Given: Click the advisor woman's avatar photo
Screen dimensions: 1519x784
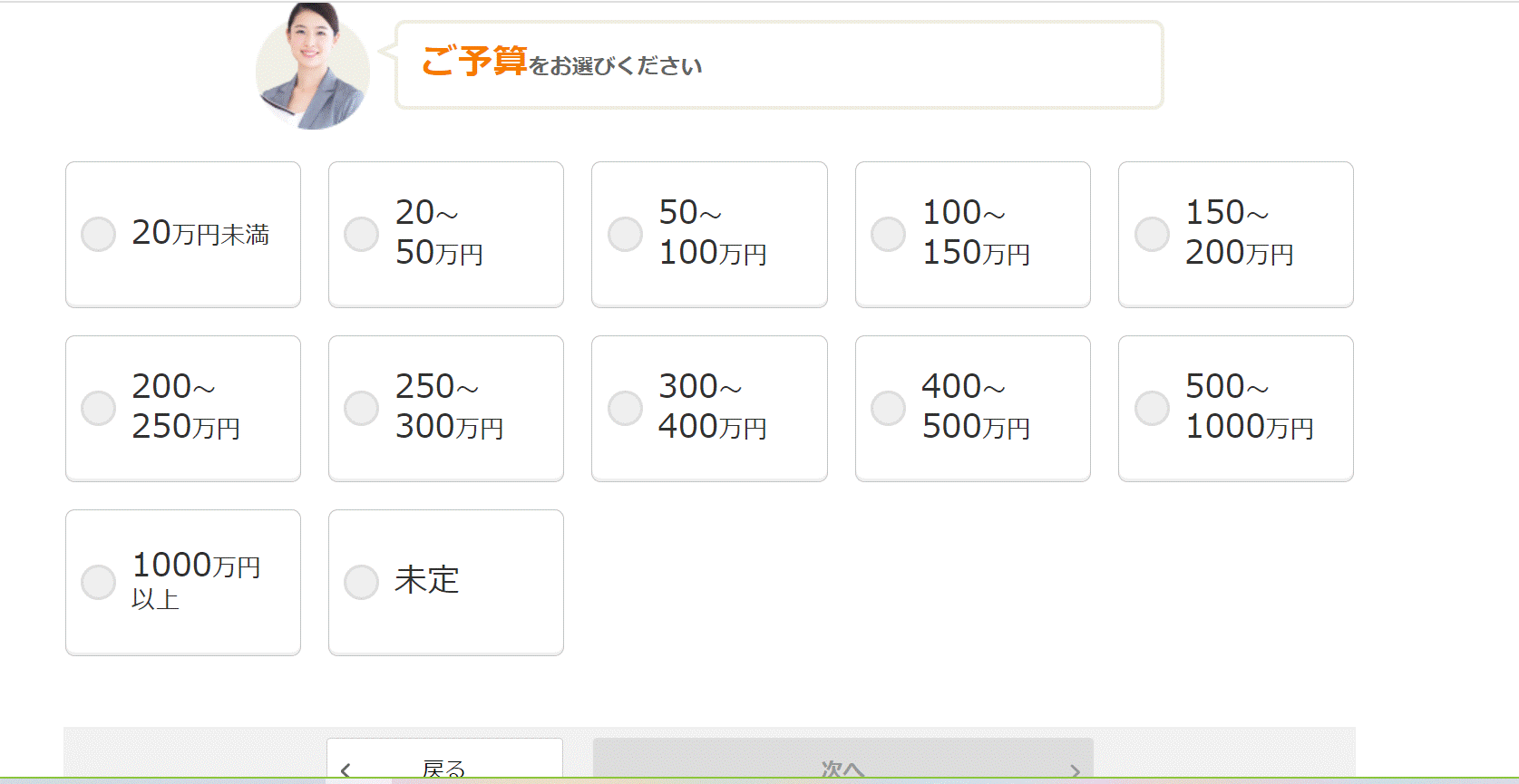Looking at the screenshot, I should (x=313, y=66).
